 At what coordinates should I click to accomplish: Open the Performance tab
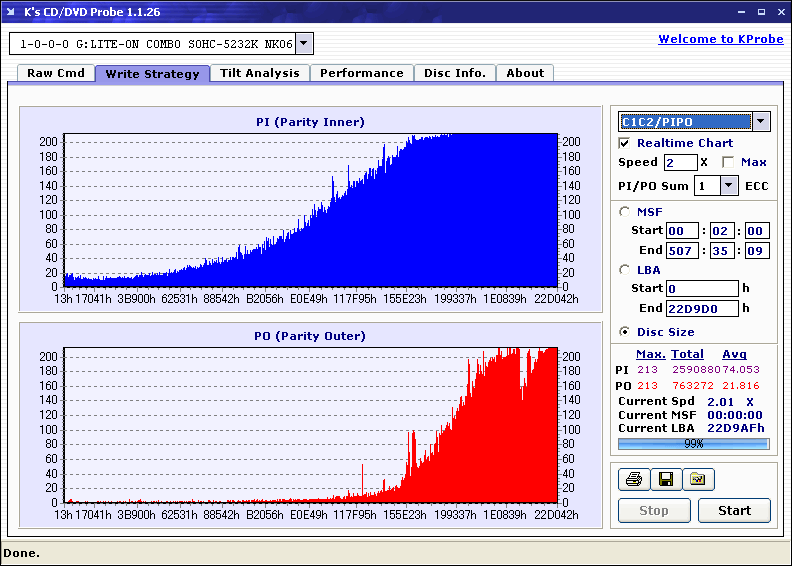(362, 73)
